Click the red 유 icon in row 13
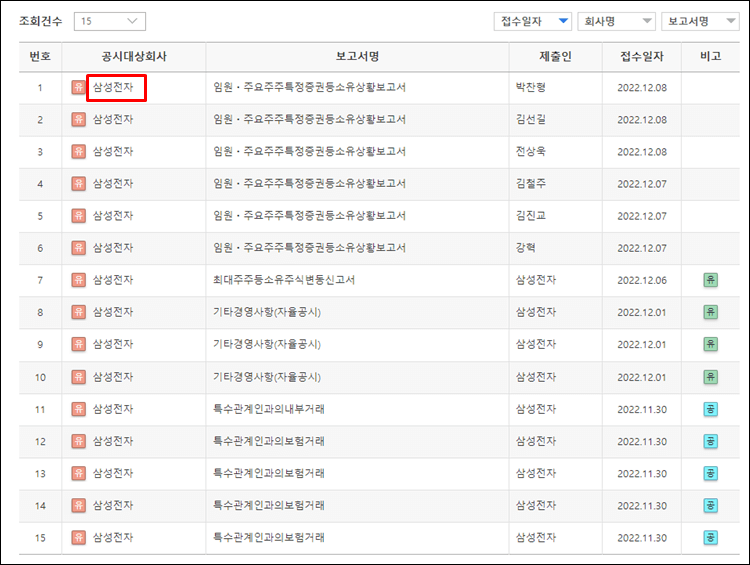Image resolution: width=750 pixels, height=565 pixels. click(x=78, y=473)
